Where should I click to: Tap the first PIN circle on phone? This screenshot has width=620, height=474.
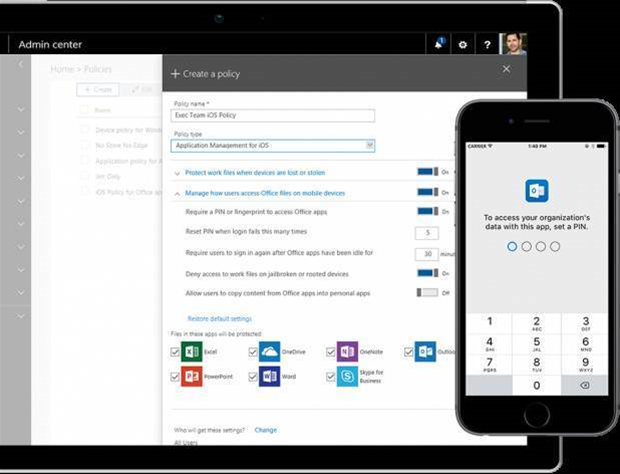(512, 246)
